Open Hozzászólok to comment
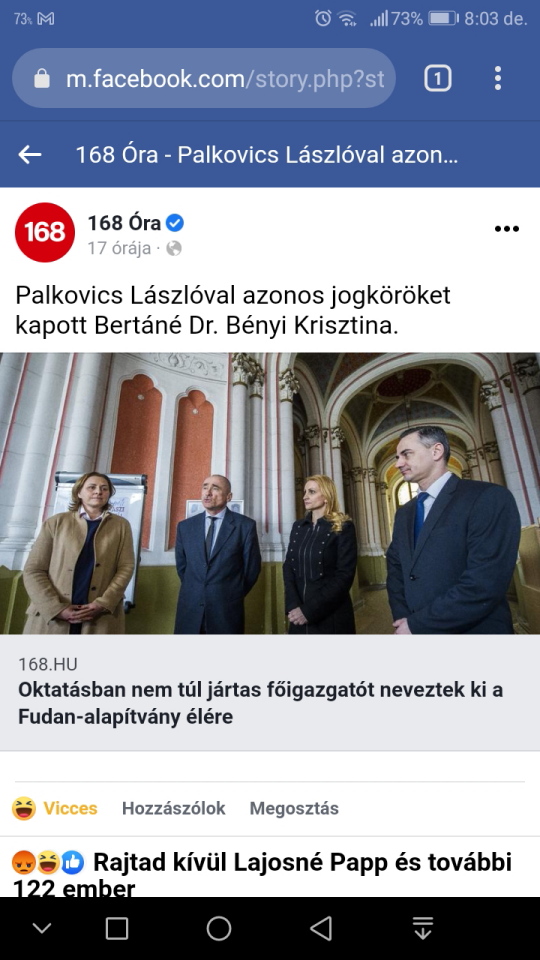Viewport: 540px width, 960px height. (173, 808)
